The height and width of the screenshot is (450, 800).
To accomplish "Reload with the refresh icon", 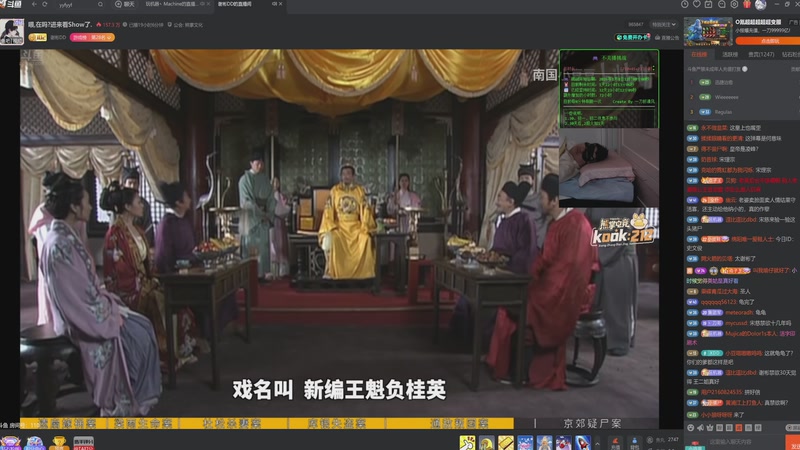I will pos(45,4).
